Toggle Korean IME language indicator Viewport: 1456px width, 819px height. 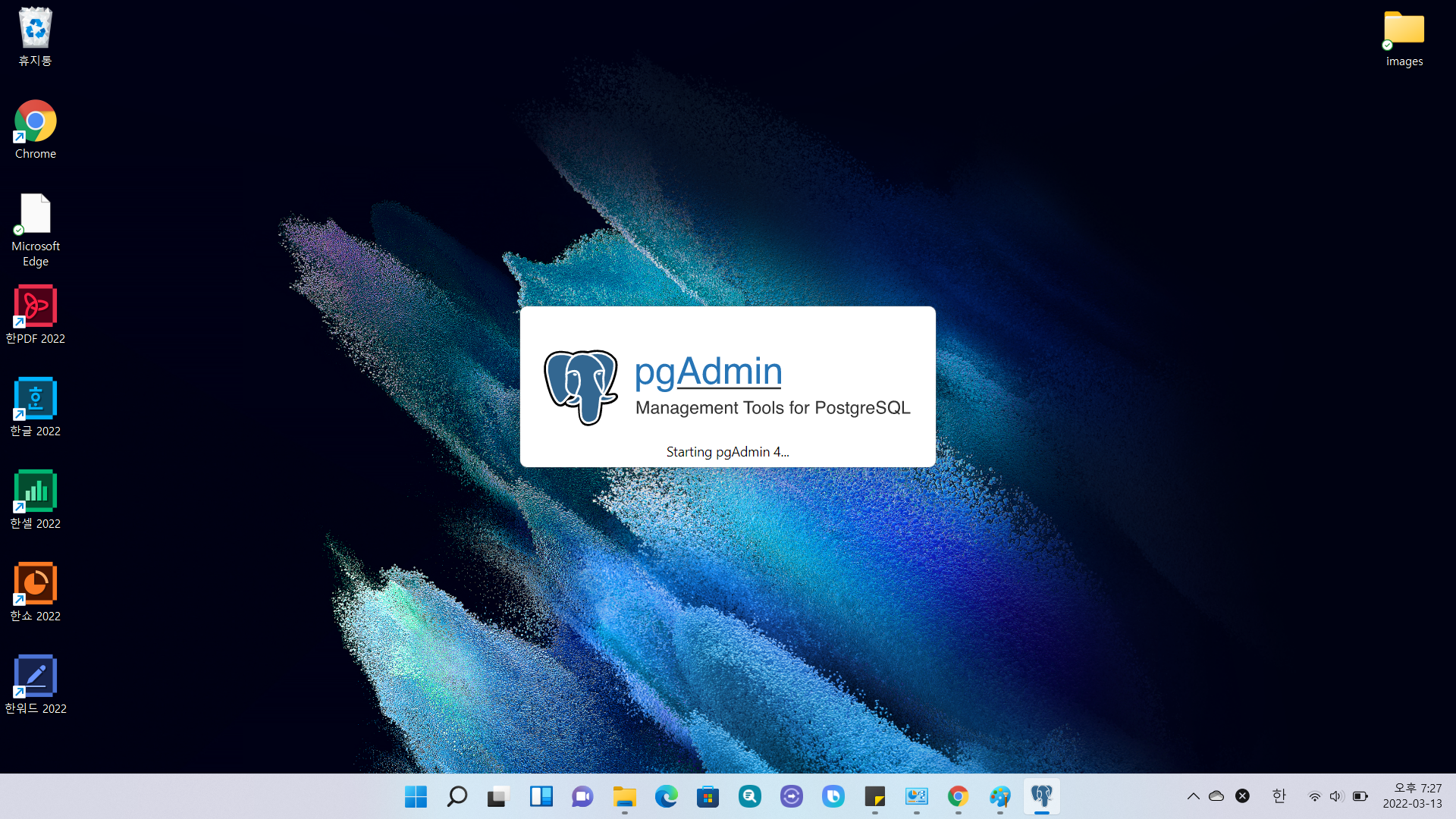[x=1279, y=795]
